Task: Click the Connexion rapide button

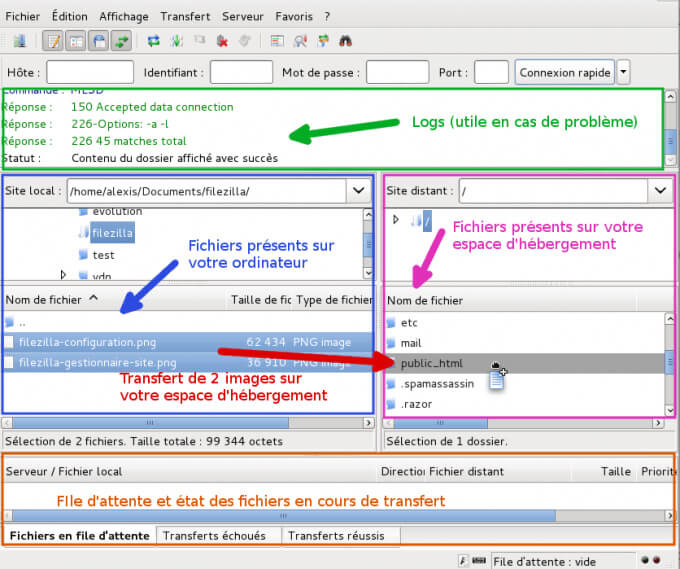Action: pyautogui.click(x=565, y=72)
